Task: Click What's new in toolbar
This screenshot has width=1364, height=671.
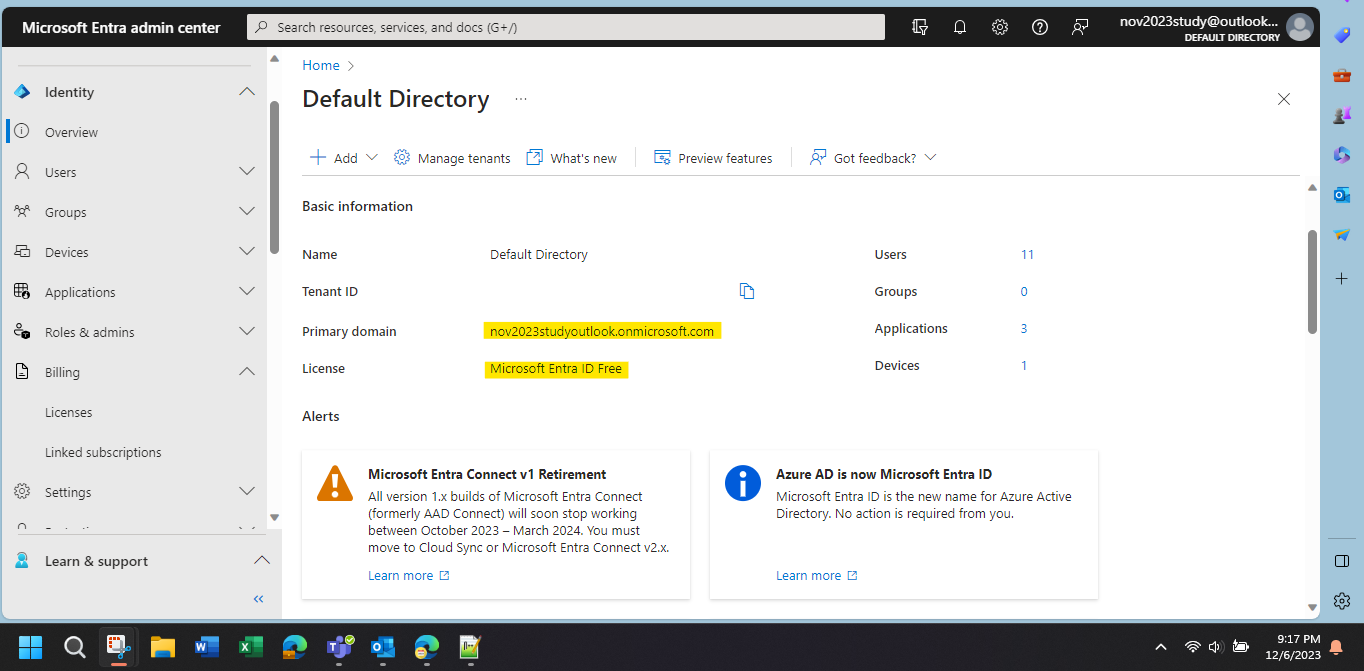Action: (x=572, y=158)
